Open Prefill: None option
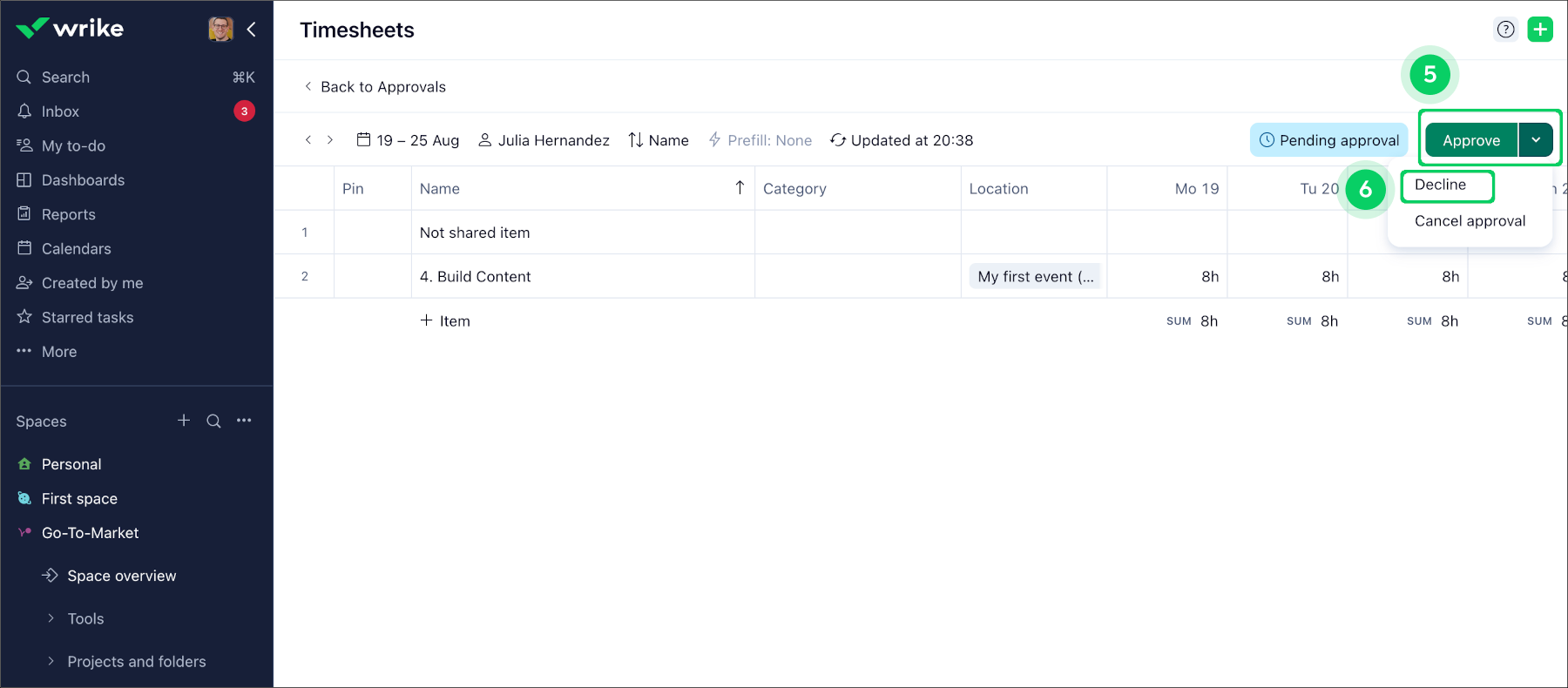This screenshot has width=1568, height=688. point(760,140)
